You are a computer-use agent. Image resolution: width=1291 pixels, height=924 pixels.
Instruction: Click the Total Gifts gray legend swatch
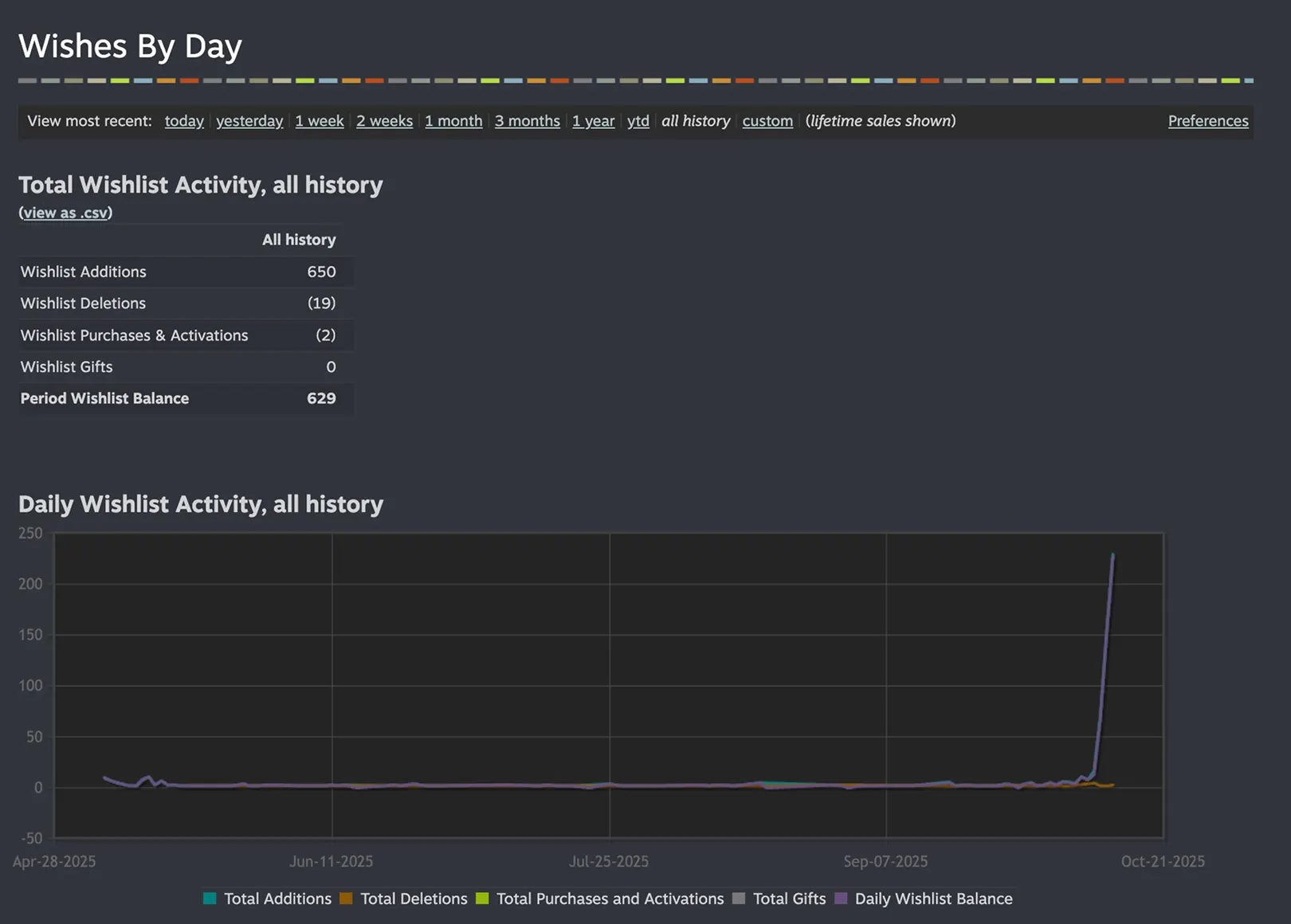739,899
